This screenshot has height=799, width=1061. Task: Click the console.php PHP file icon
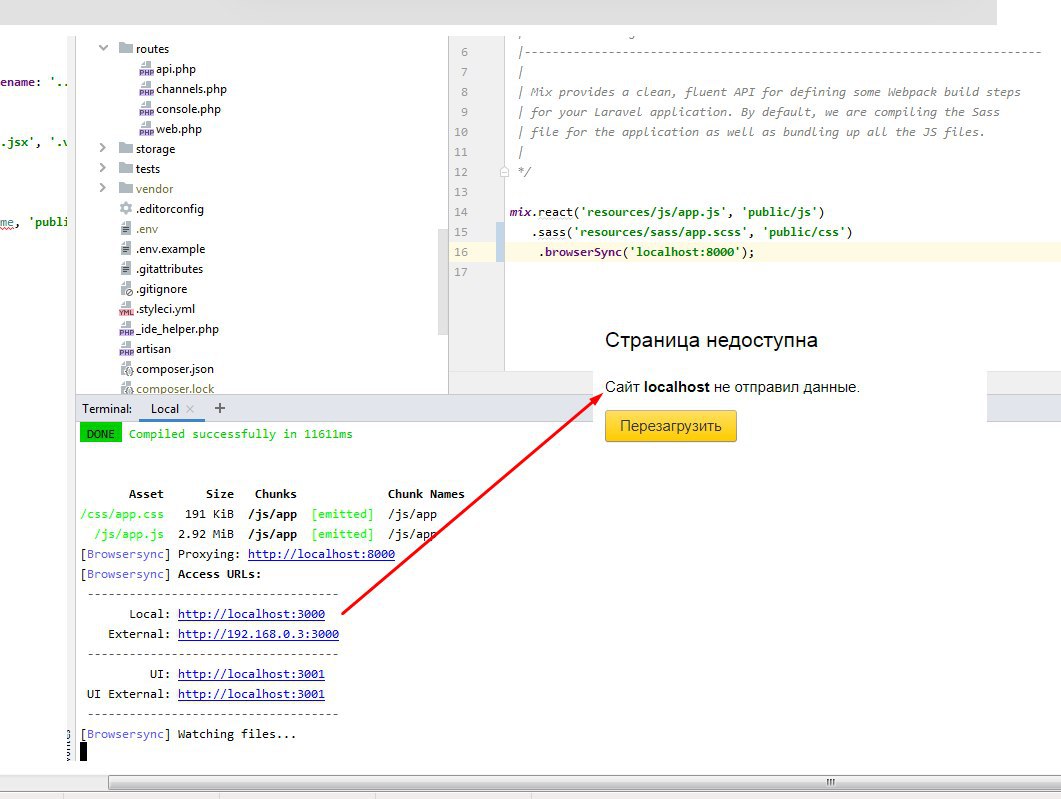click(x=146, y=109)
